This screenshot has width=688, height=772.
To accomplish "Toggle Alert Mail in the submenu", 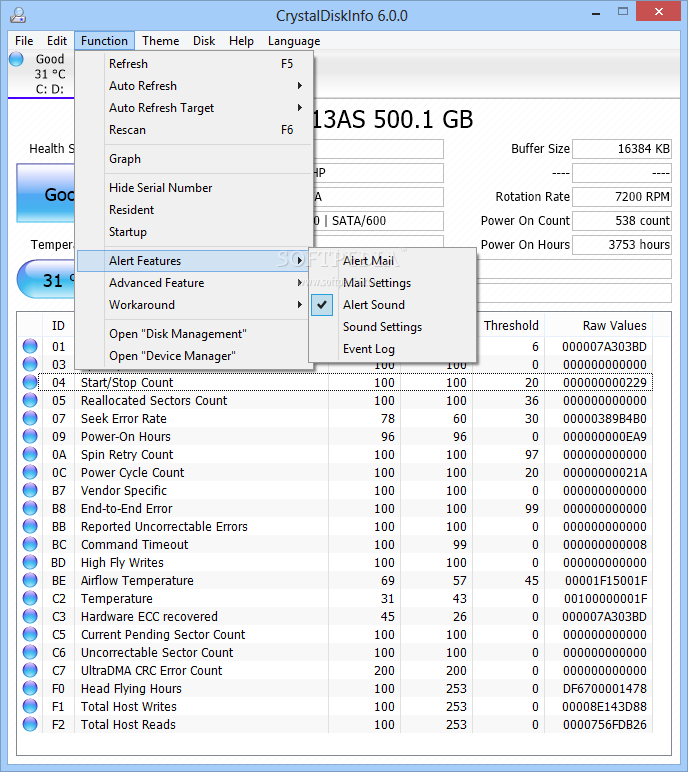I will click(x=393, y=261).
